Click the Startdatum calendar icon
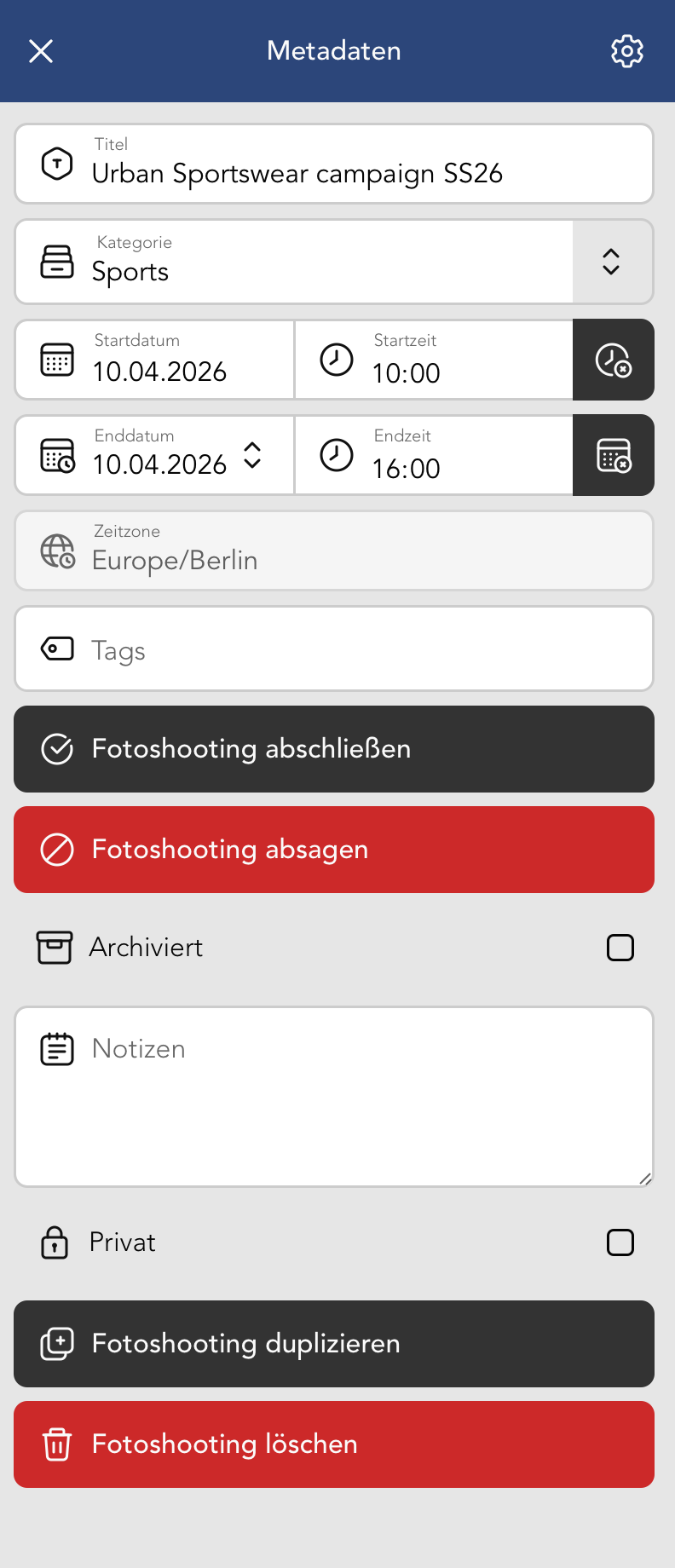 (x=57, y=360)
